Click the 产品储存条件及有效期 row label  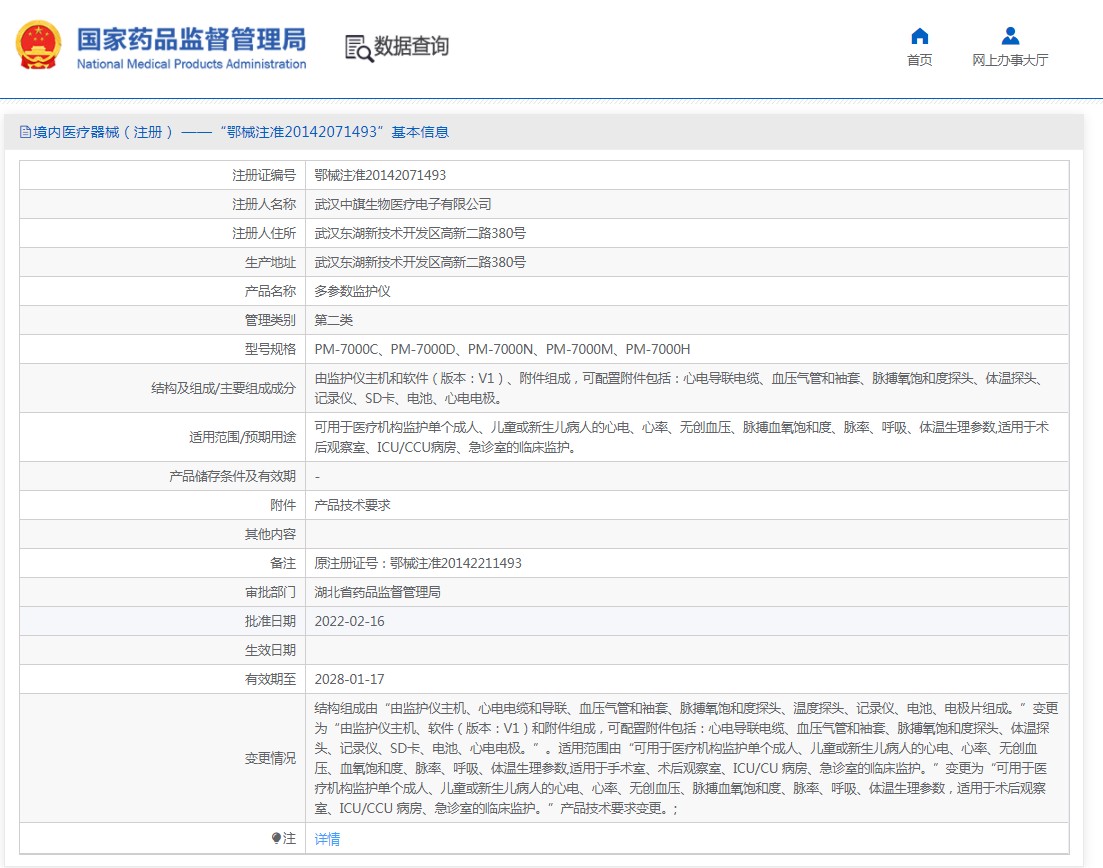(x=232, y=476)
